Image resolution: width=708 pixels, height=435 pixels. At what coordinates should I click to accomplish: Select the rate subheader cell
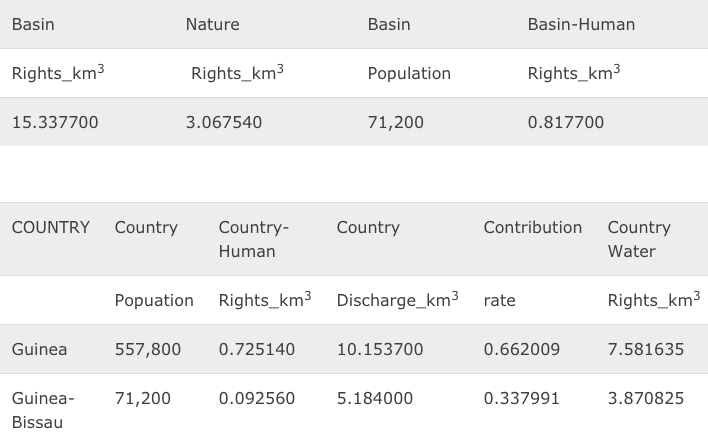[x=499, y=300]
